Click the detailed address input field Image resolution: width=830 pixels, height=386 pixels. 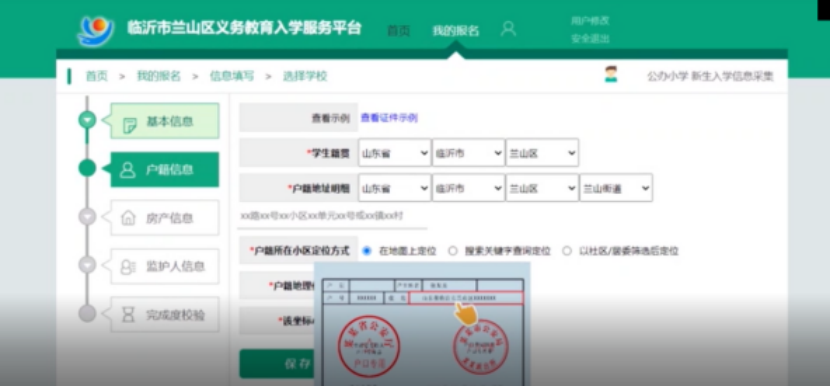click(x=332, y=217)
